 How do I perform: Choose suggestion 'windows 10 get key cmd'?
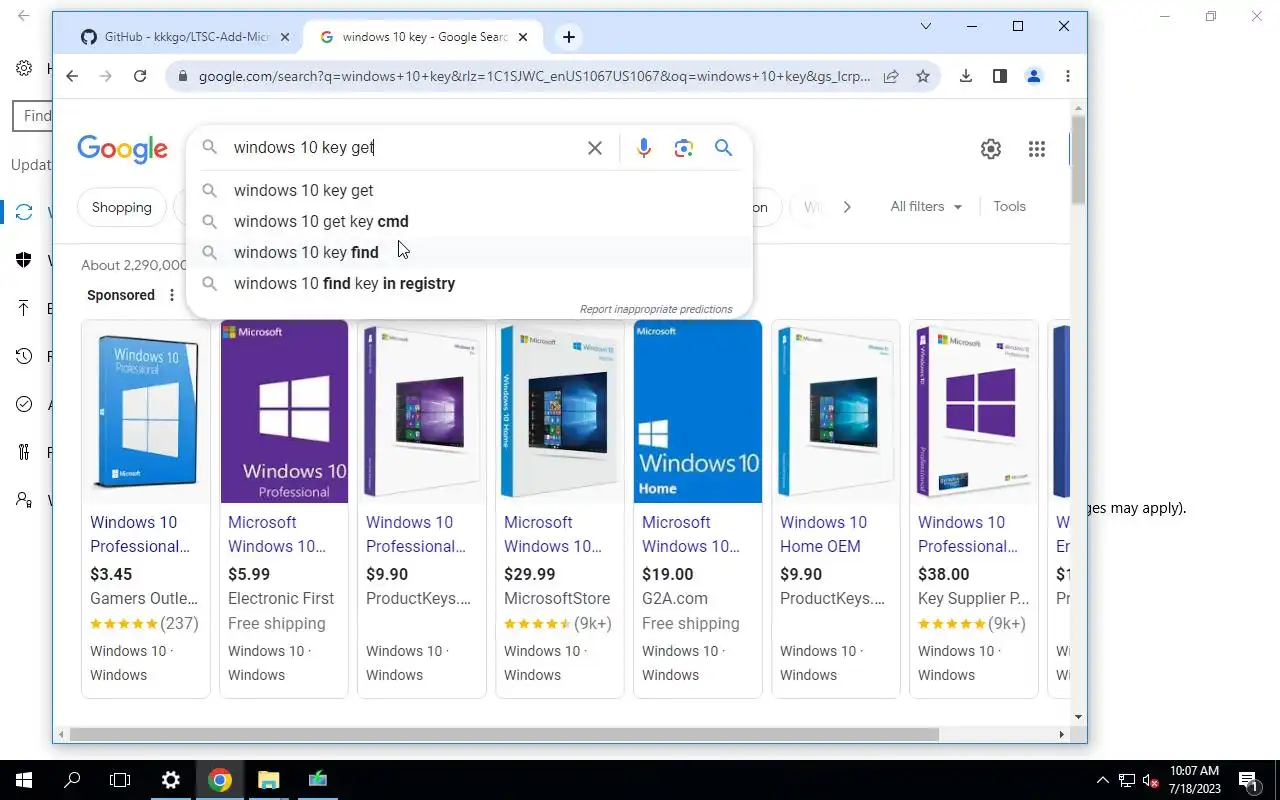click(469, 221)
